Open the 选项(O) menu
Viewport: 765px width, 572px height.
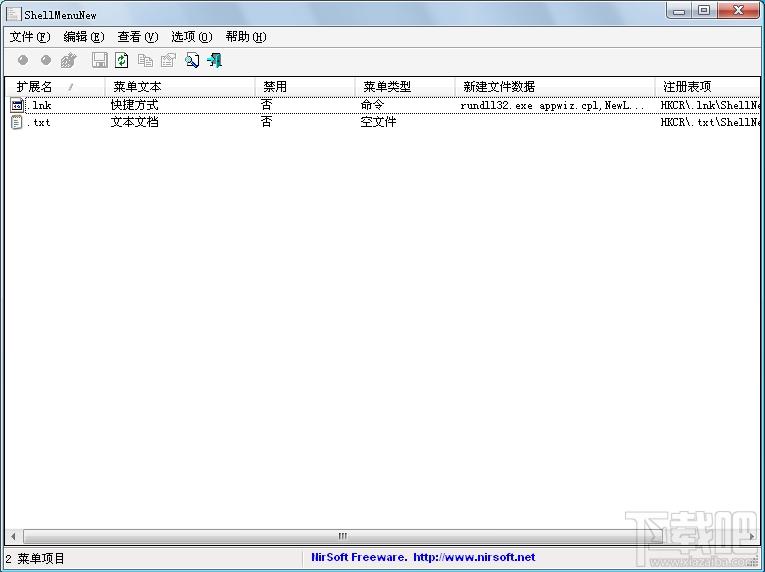tap(192, 37)
